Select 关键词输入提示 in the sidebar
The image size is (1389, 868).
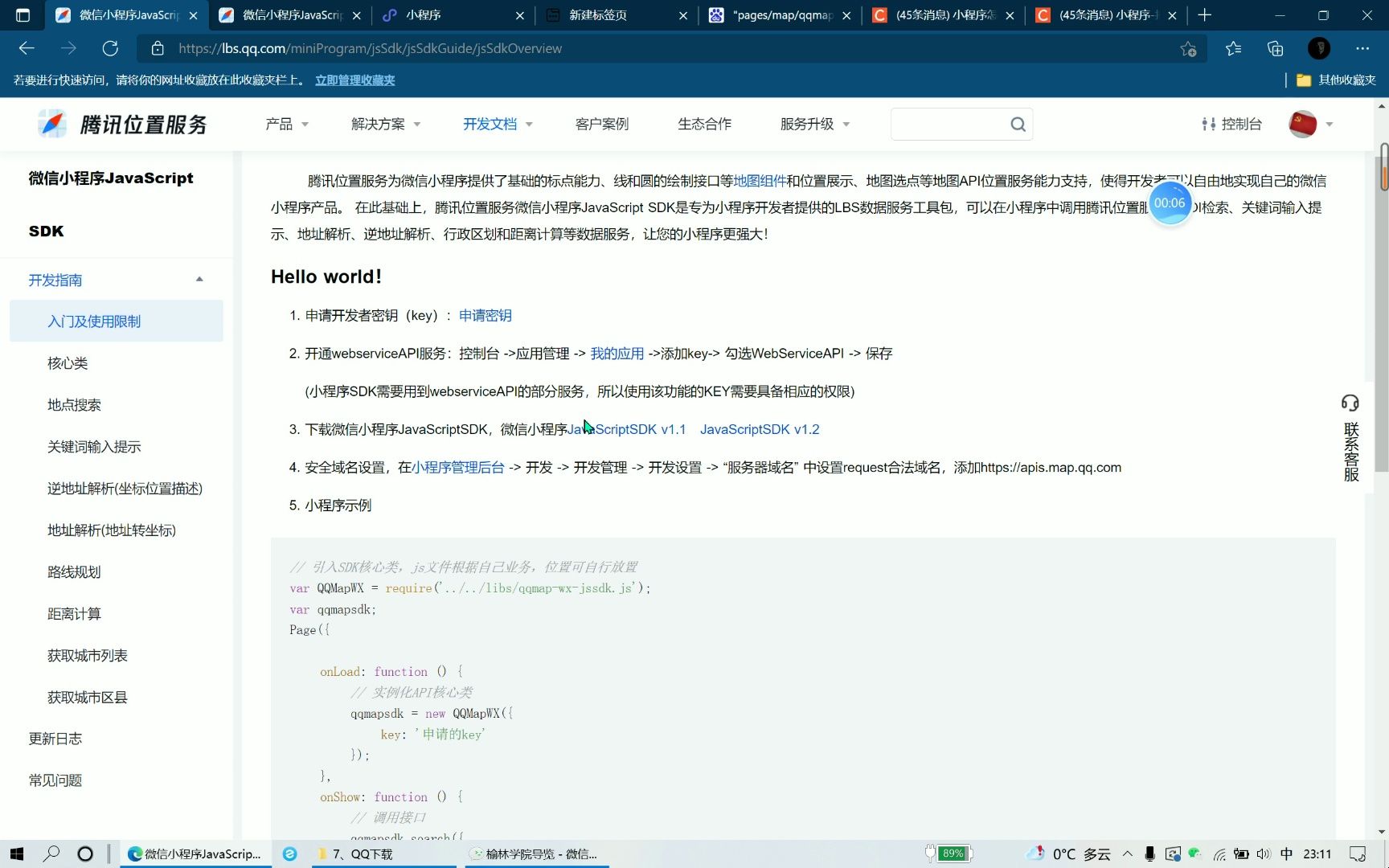tap(94, 447)
